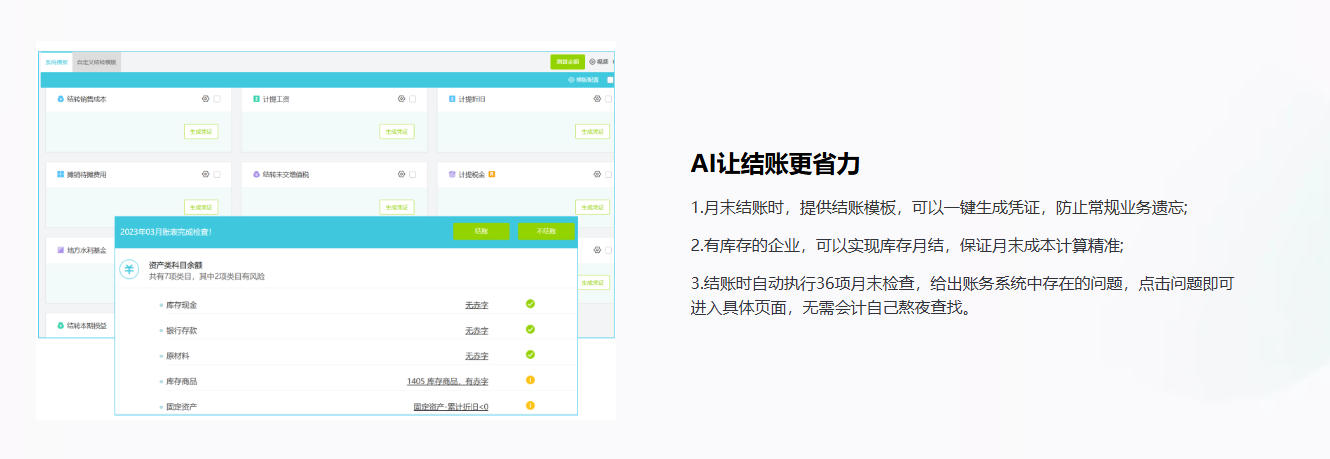Click 生成凭证 on 结转未交增值税 card
Screen dimensions: 1330x459
(x=397, y=207)
